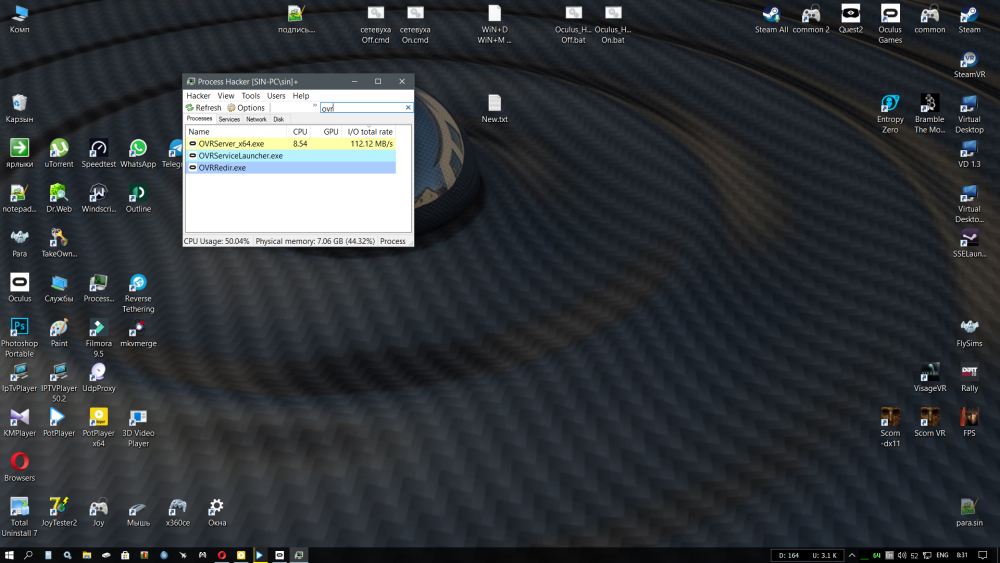Open the View menu
The image size is (1000, 563).
pyautogui.click(x=226, y=96)
